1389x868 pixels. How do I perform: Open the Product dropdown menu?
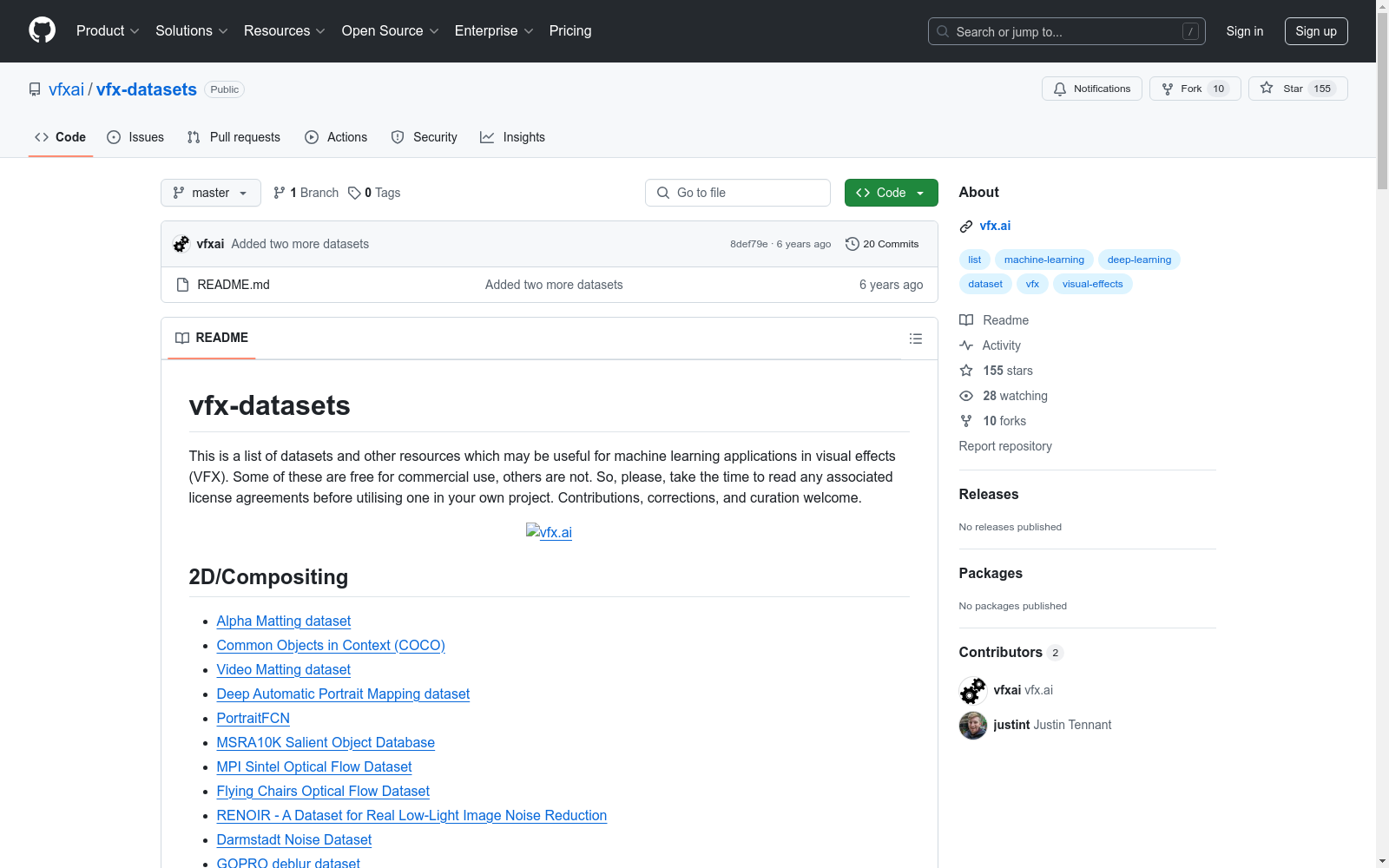pos(108,31)
